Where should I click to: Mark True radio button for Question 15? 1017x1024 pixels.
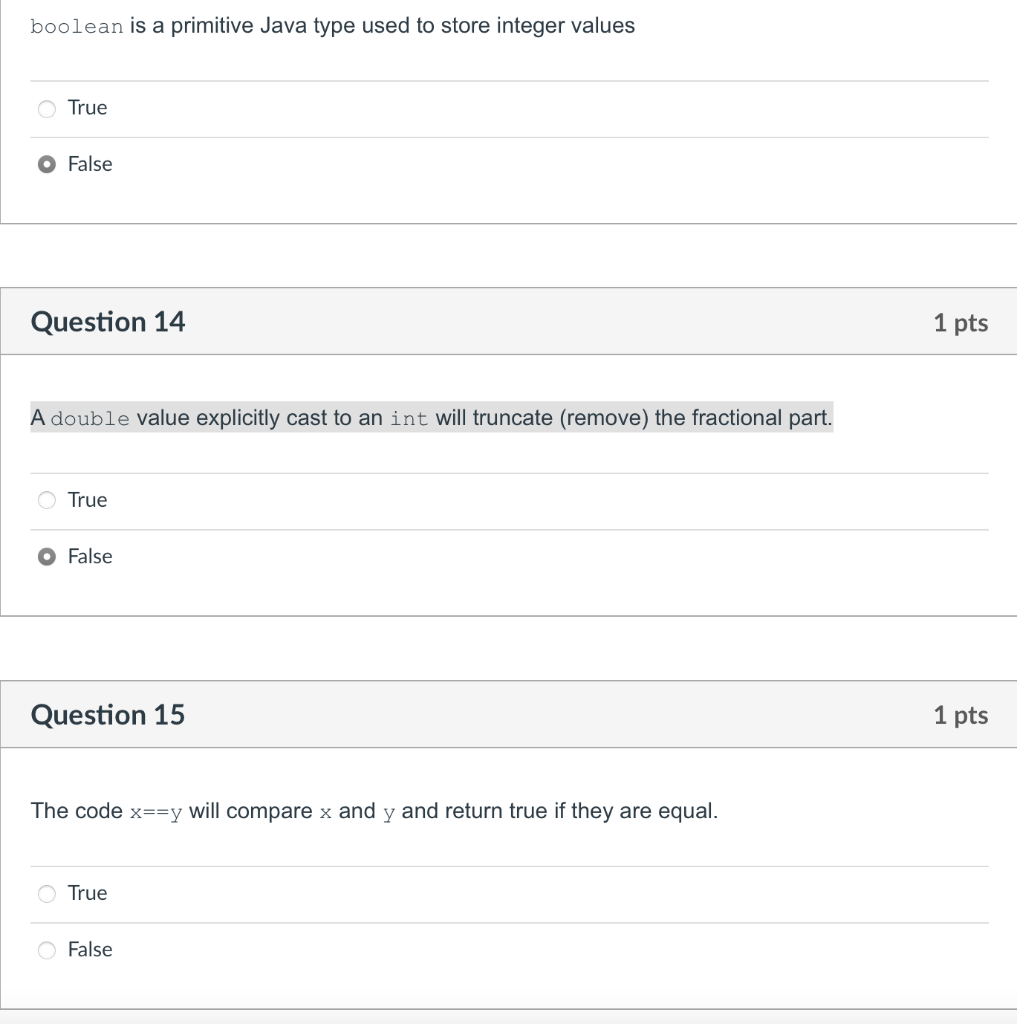pyautogui.click(x=47, y=893)
